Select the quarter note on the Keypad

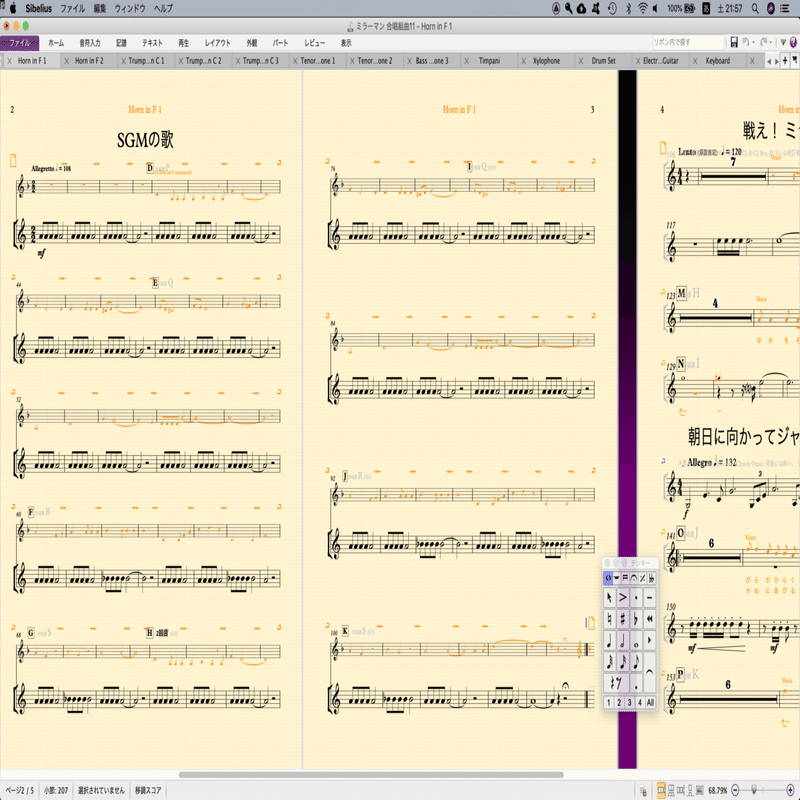pyautogui.click(x=607, y=640)
